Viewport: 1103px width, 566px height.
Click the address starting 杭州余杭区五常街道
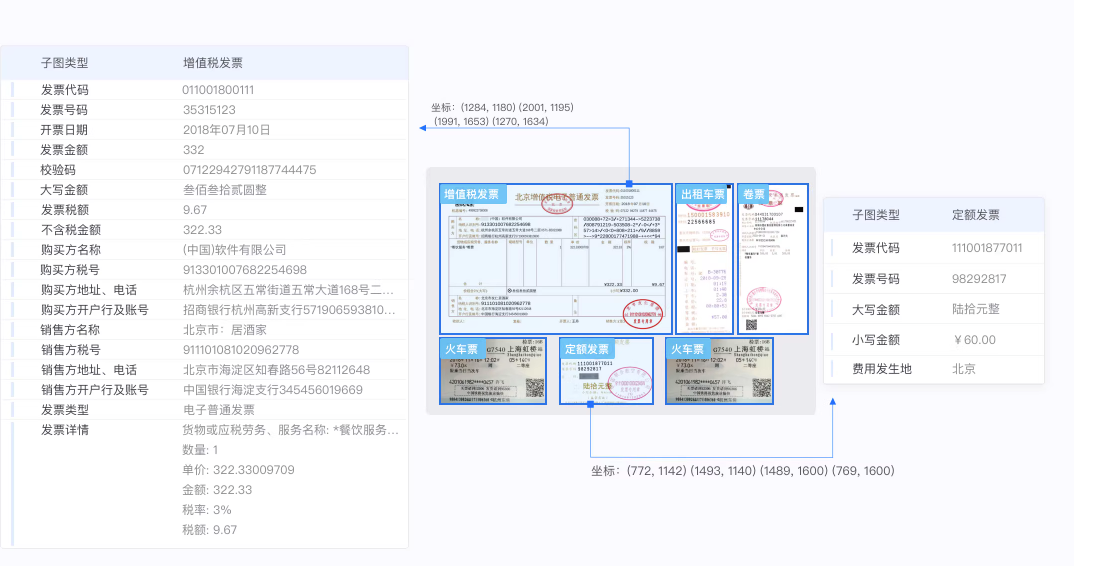coord(288,290)
